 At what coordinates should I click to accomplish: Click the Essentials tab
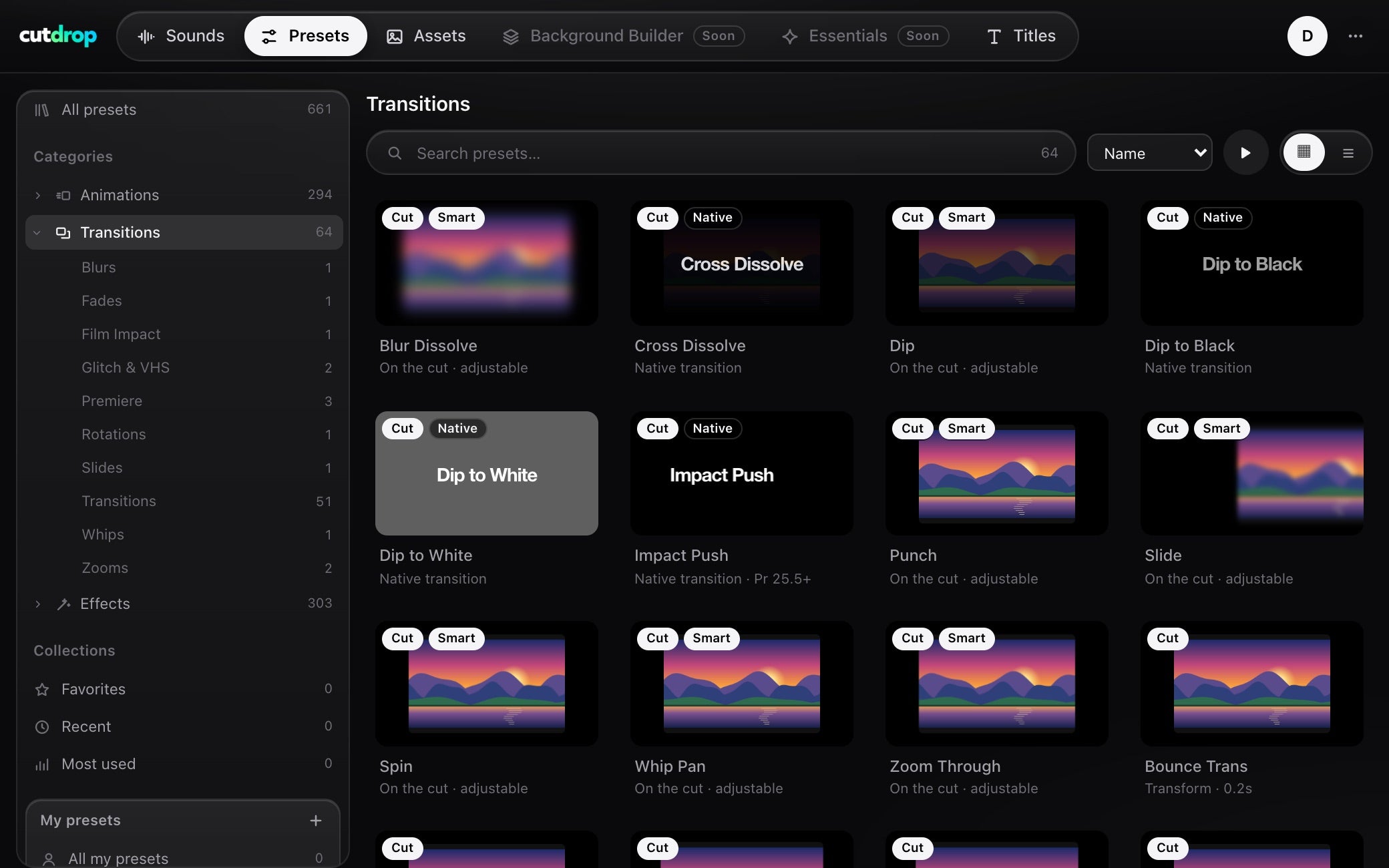[865, 36]
